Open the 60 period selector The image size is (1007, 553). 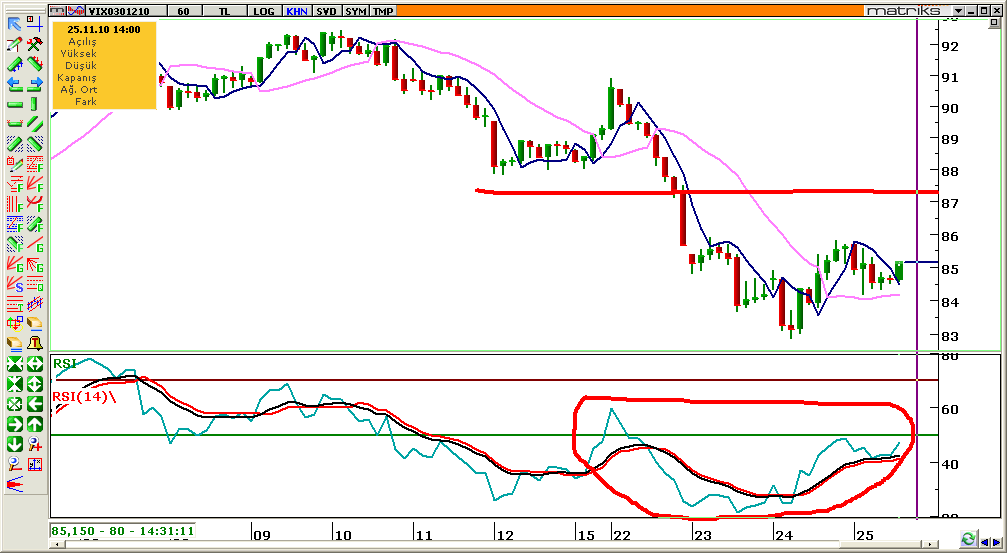[183, 11]
